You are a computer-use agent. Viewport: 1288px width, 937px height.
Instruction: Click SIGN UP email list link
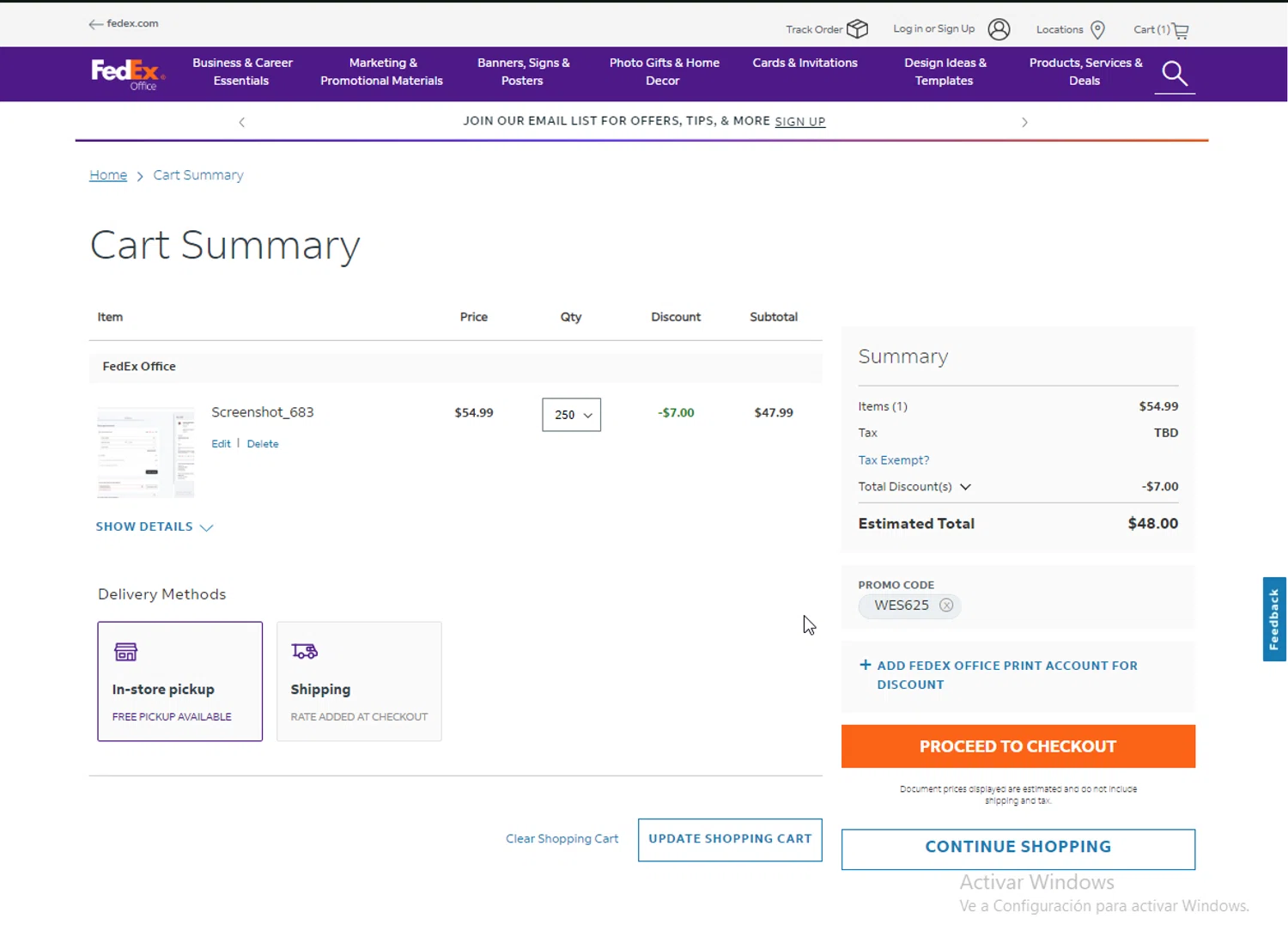800,122
